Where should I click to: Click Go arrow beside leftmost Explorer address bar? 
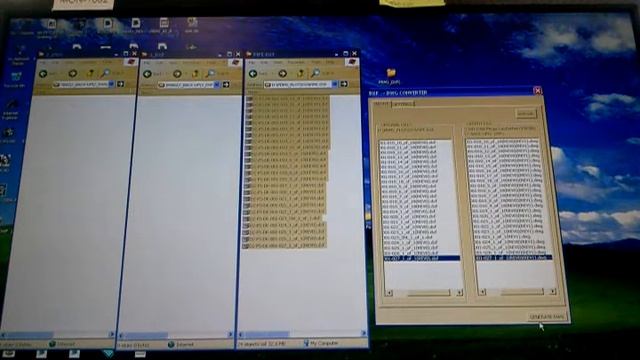click(120, 84)
